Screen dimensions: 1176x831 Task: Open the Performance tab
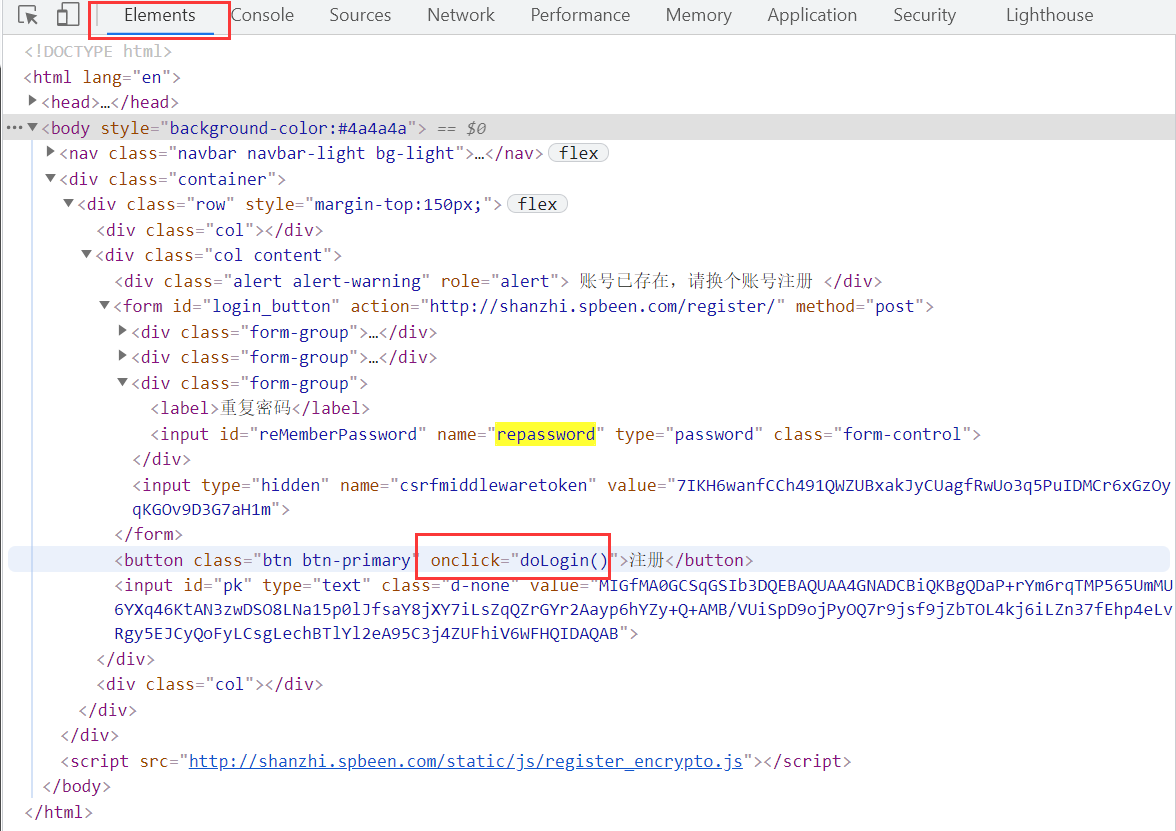(x=580, y=15)
